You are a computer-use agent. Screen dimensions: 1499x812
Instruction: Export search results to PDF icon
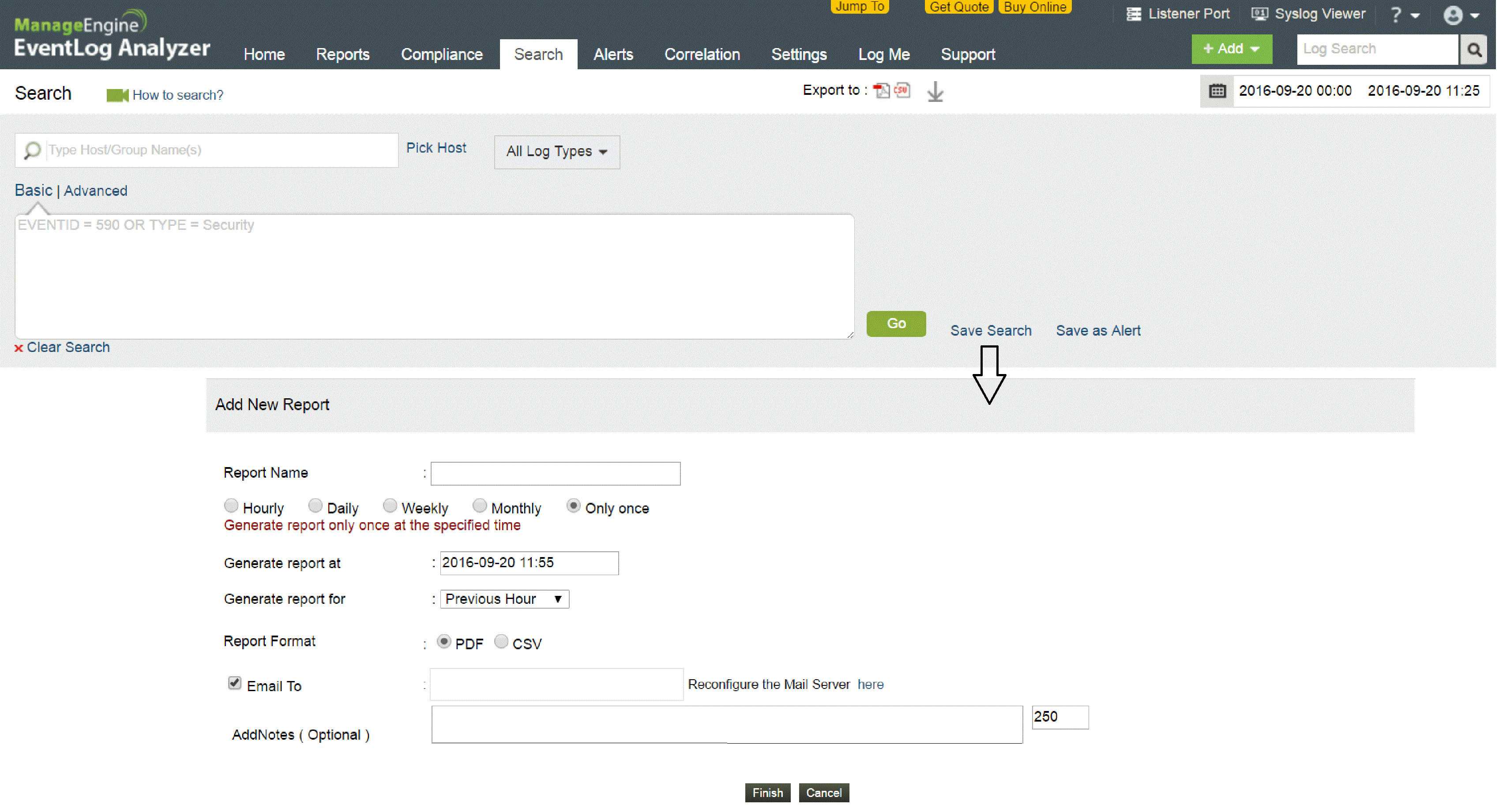881,91
